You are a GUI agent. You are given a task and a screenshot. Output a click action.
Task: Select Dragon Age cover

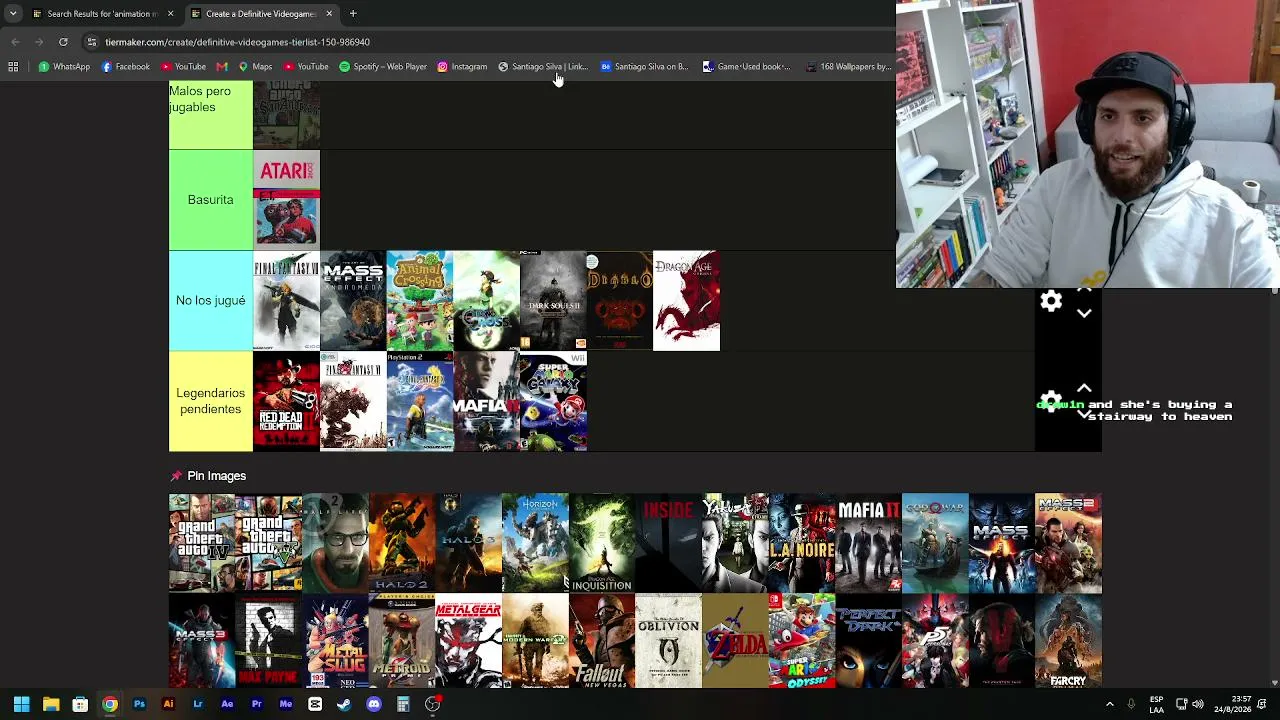(686, 301)
